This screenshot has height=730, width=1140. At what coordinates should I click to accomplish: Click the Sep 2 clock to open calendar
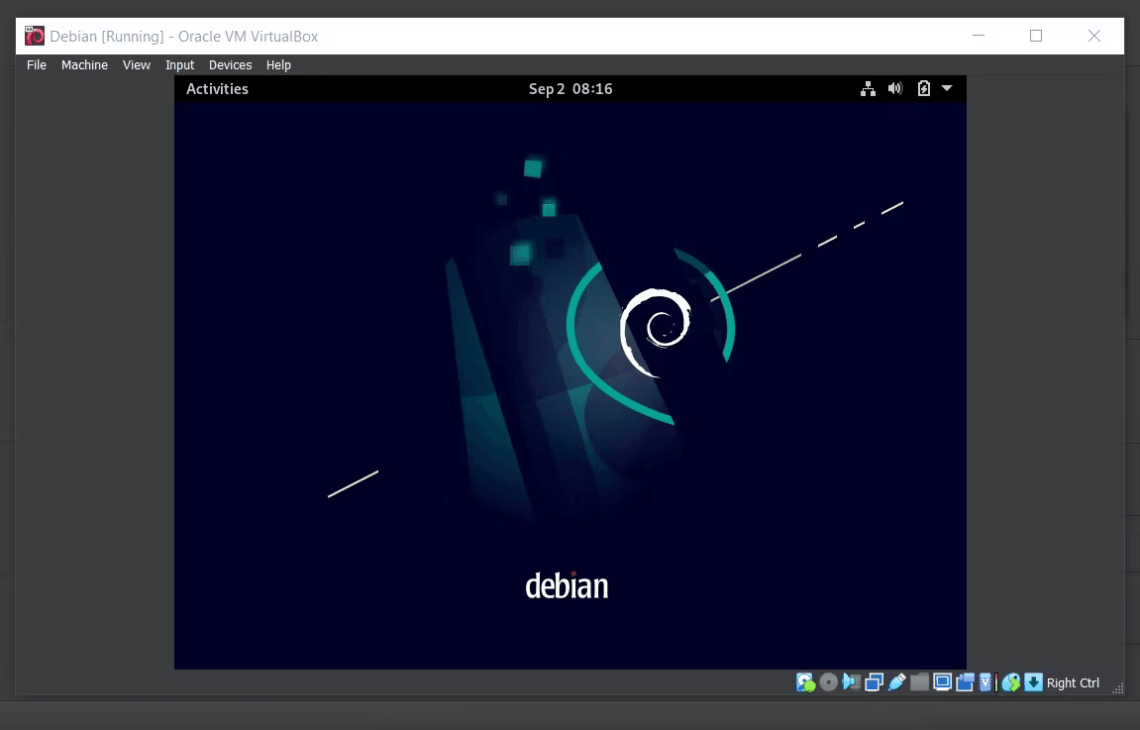(571, 88)
